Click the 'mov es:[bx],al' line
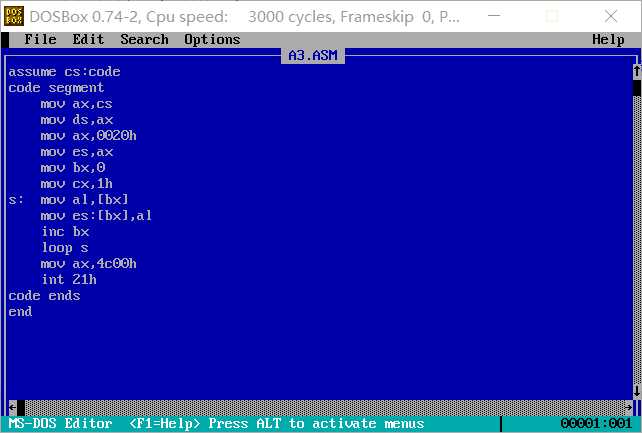The width and height of the screenshot is (642, 433). (x=96, y=216)
